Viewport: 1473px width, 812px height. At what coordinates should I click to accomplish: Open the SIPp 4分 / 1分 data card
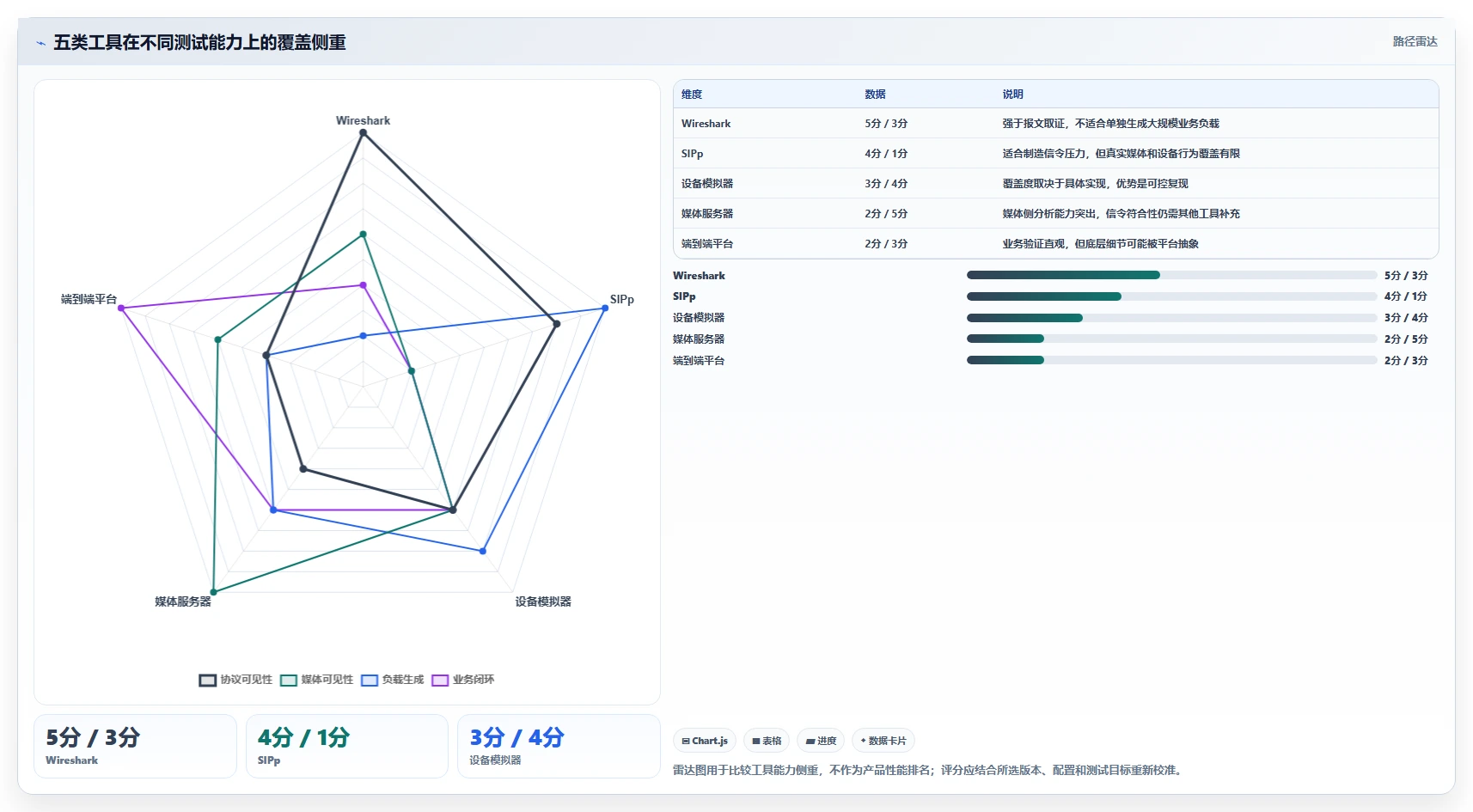(347, 746)
